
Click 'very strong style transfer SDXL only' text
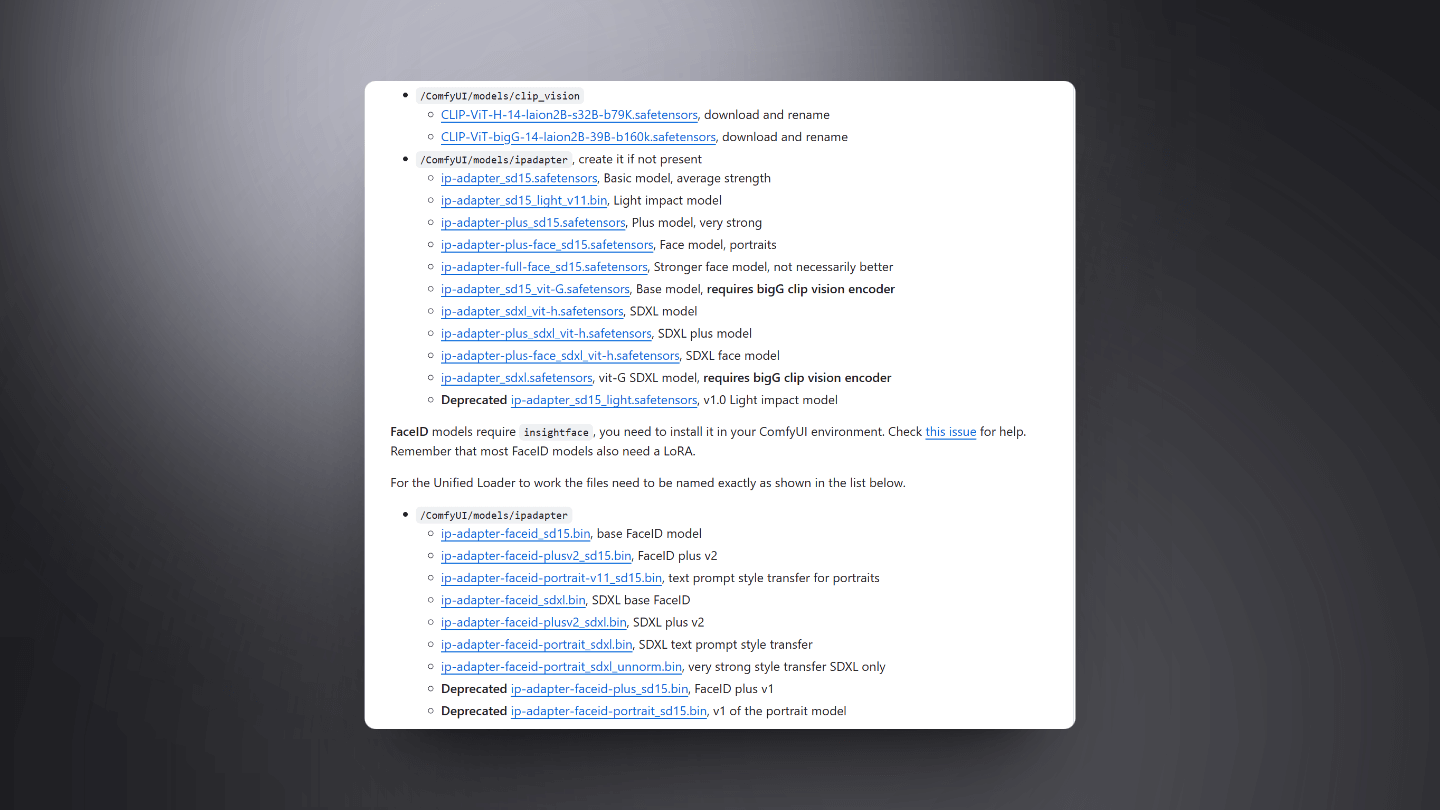787,667
